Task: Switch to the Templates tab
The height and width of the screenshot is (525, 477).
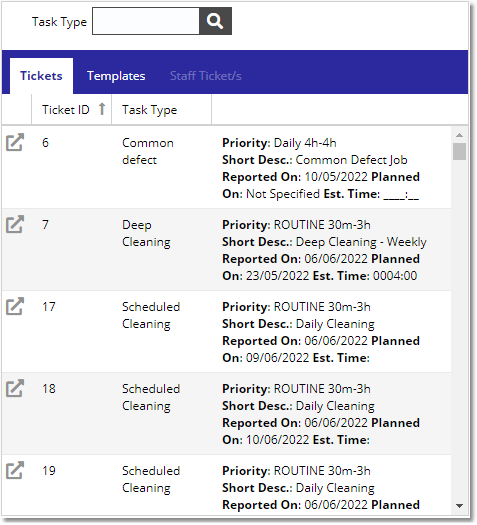Action: [x=116, y=76]
